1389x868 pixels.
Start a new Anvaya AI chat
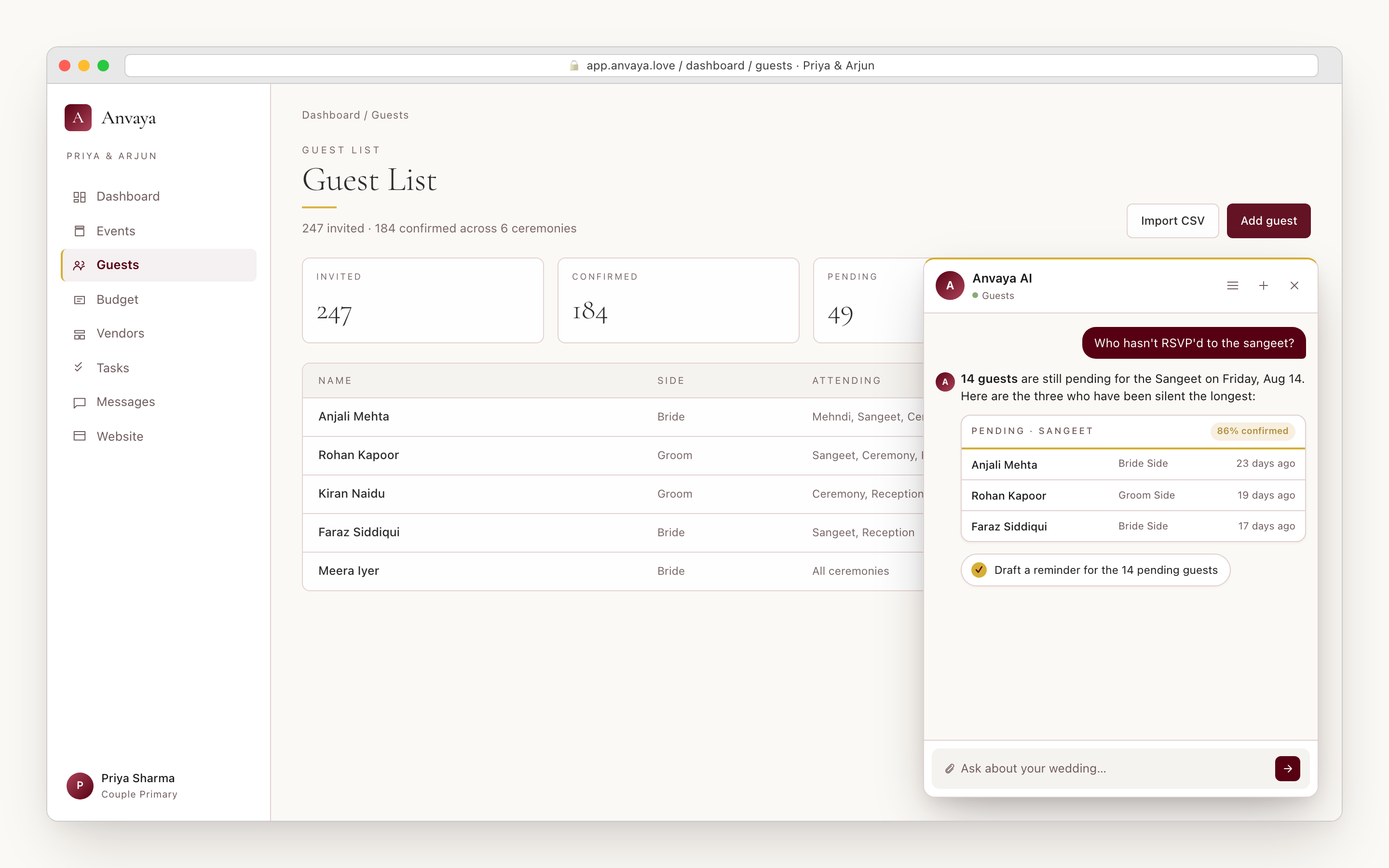click(x=1263, y=285)
